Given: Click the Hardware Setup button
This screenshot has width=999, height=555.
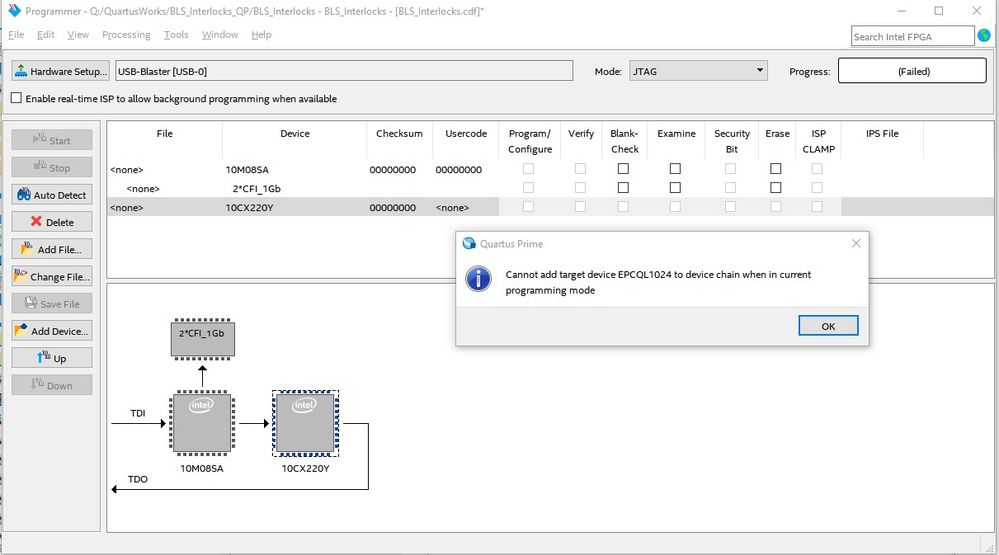Looking at the screenshot, I should pyautogui.click(x=61, y=71).
